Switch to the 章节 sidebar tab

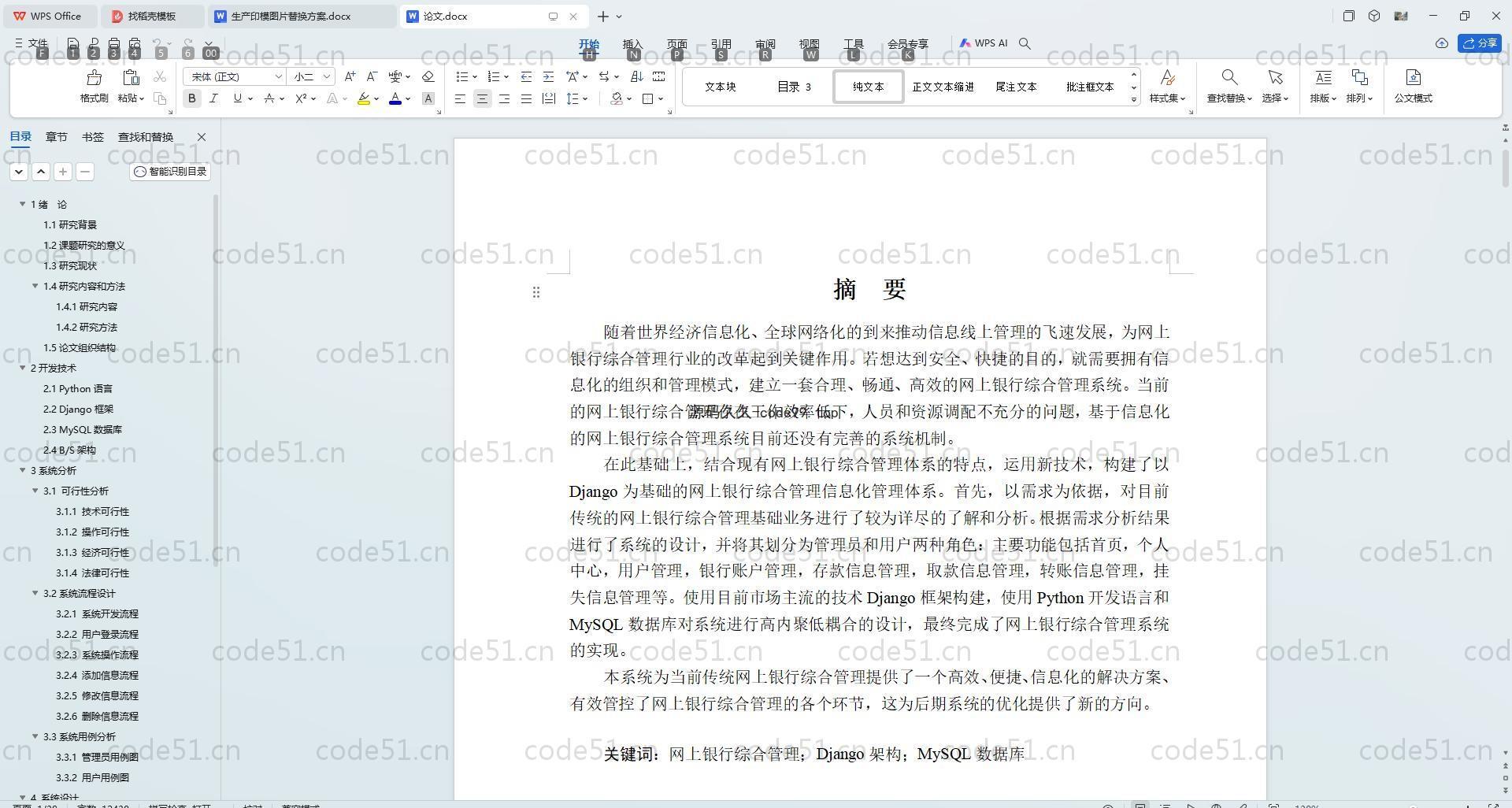pos(57,137)
